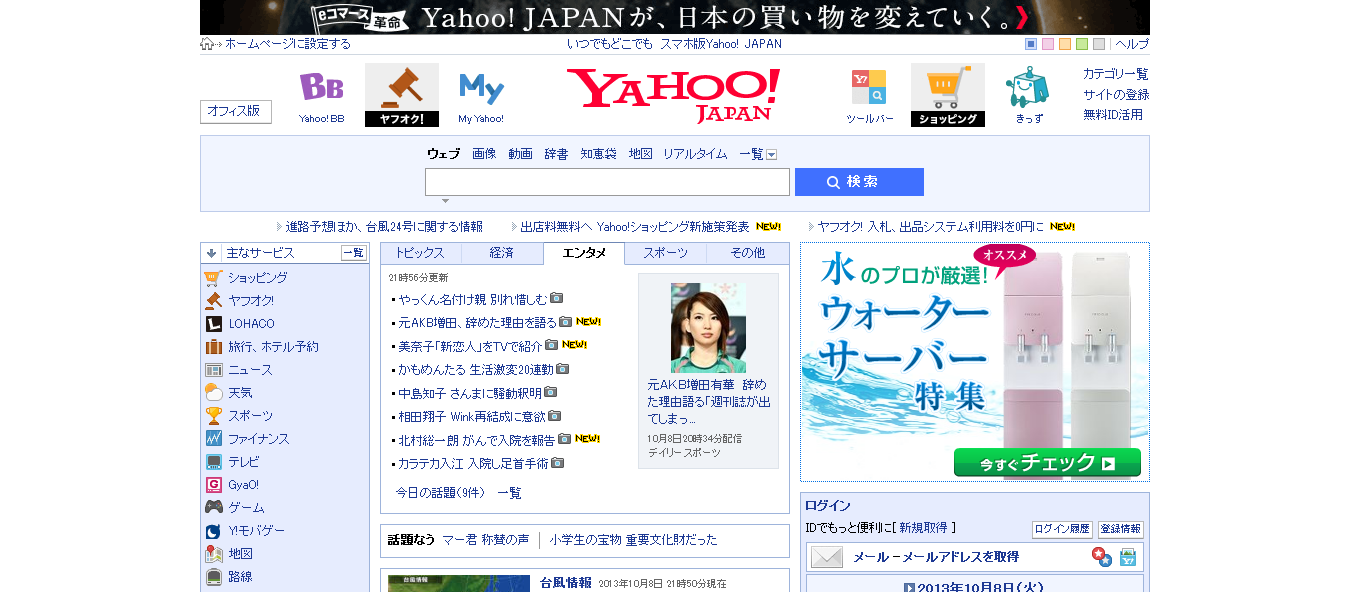Open Yahoo Auctions gavel icon

(x=402, y=95)
